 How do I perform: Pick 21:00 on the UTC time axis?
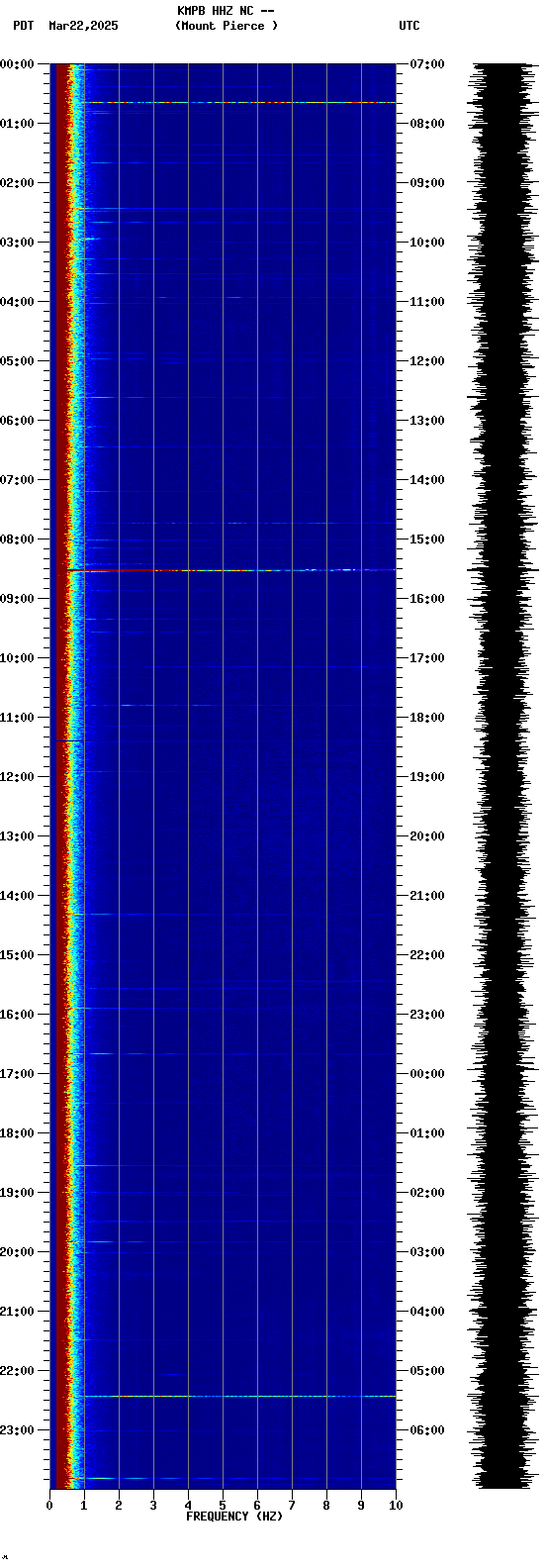point(427,896)
